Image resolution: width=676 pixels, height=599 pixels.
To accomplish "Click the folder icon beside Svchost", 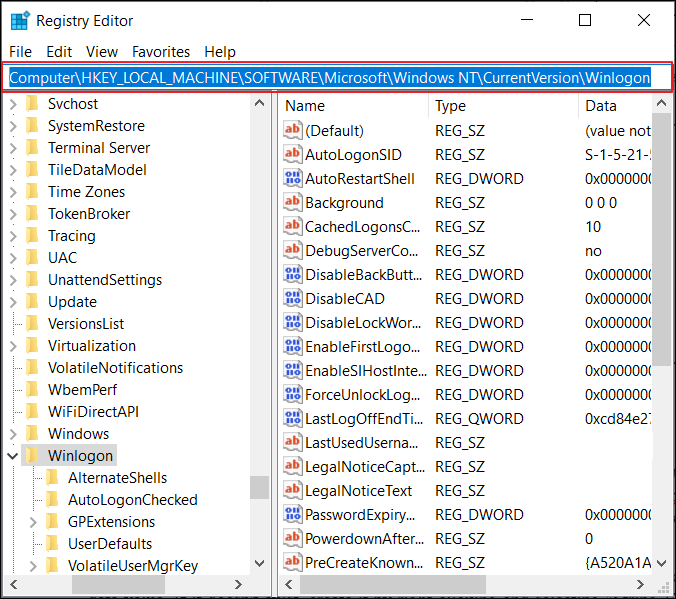I will [32, 103].
